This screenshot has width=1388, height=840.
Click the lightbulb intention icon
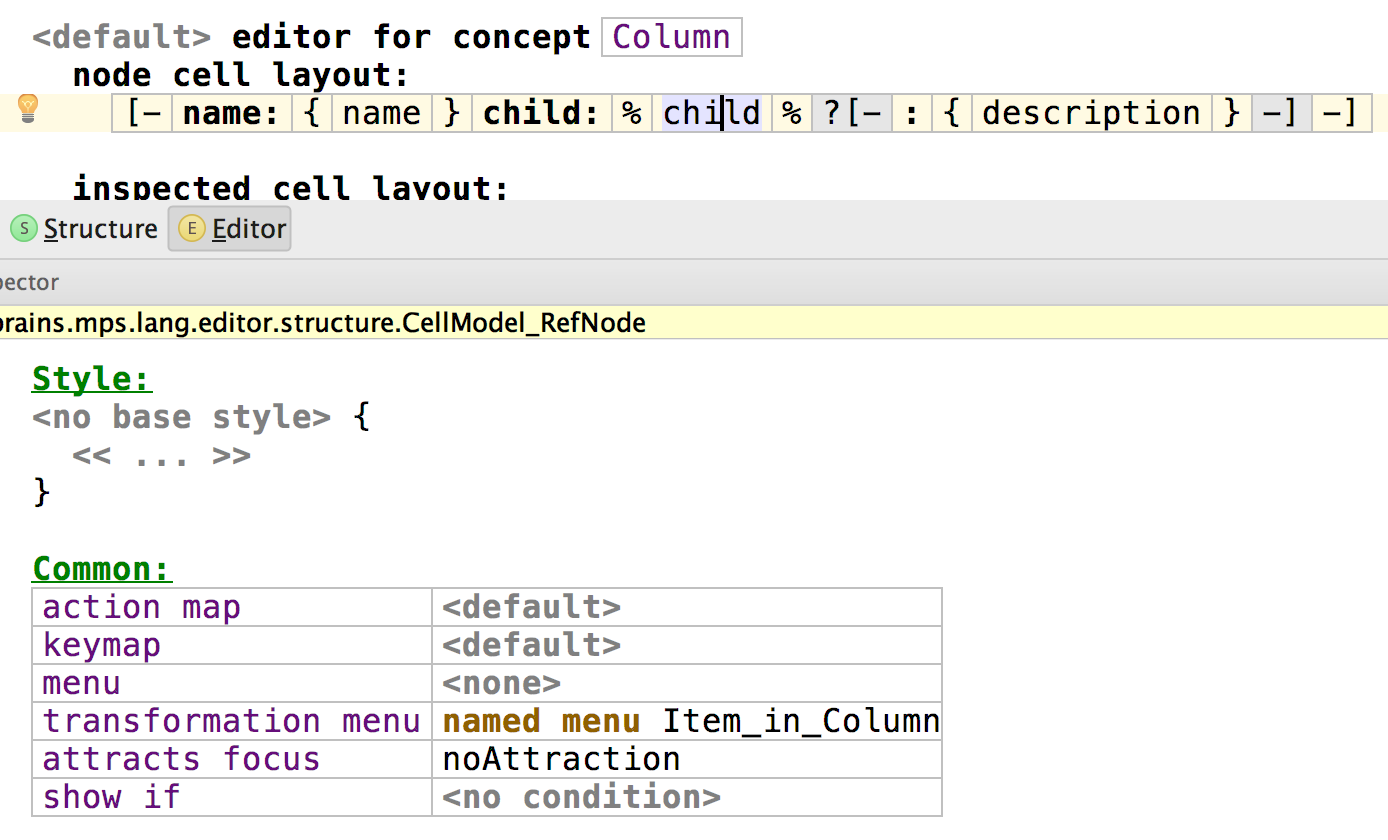pyautogui.click(x=28, y=109)
